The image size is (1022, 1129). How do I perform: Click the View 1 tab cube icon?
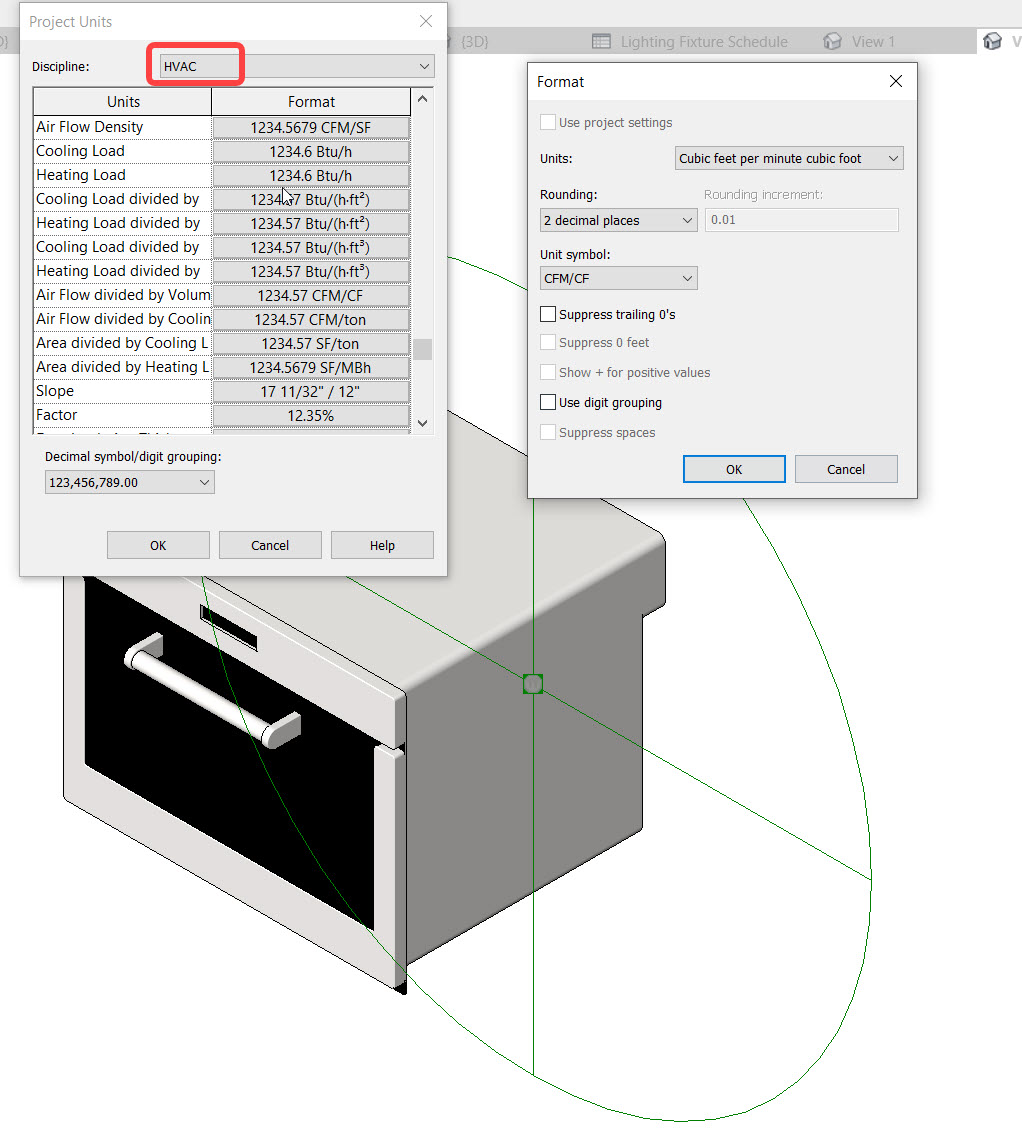(x=833, y=42)
